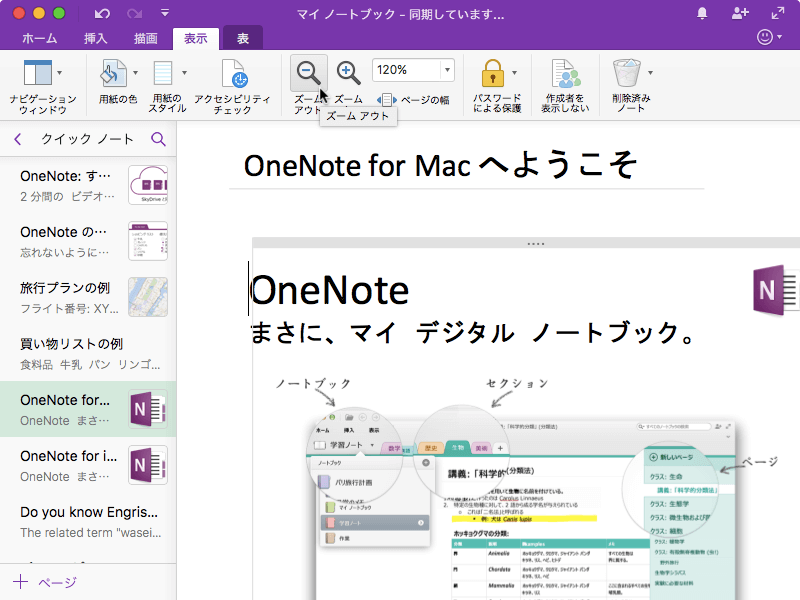Click the share notebook person icon

pyautogui.click(x=740, y=14)
